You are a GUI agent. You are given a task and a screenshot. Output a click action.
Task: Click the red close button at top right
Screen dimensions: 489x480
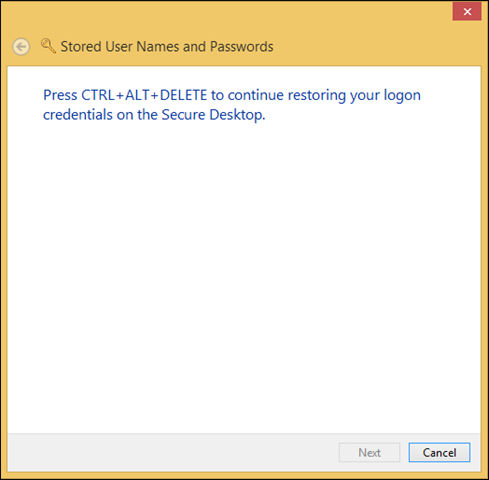click(x=467, y=11)
